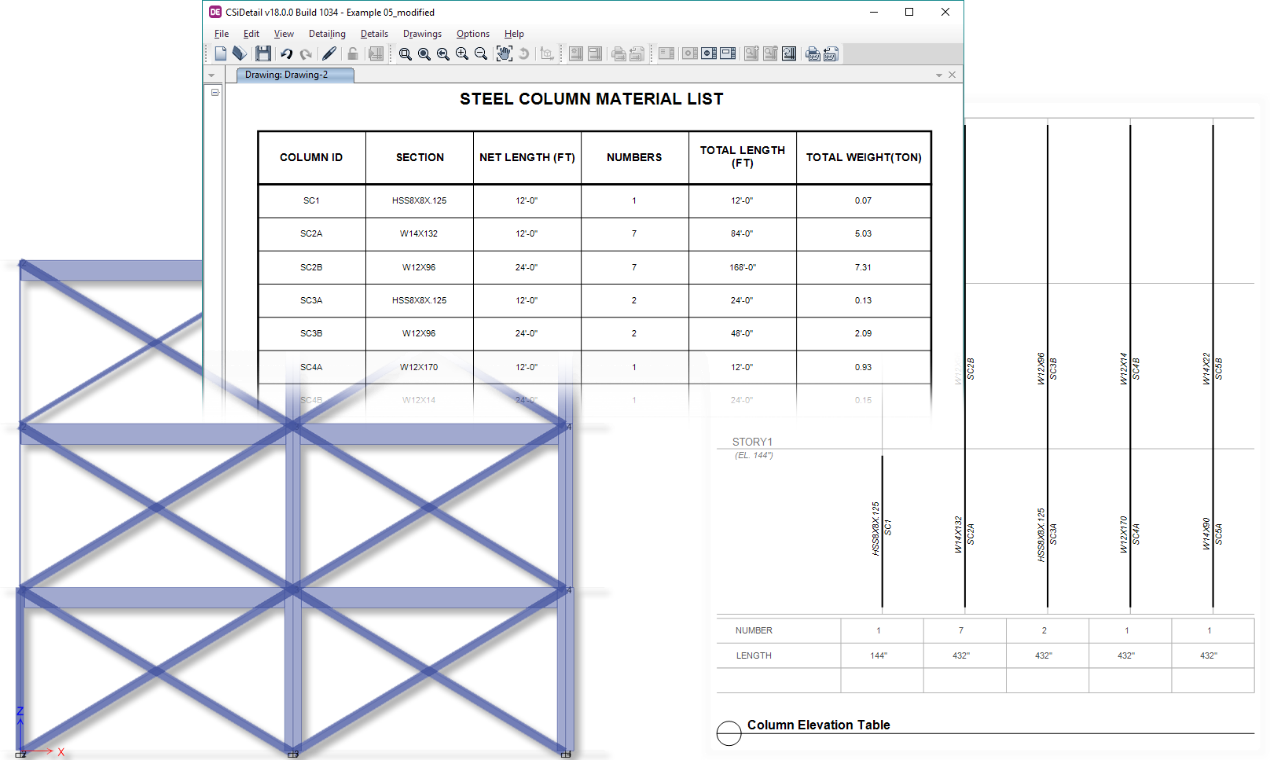Click the NET LENGTH (FT) table header
Viewport: 1270px width, 760px height.
(x=527, y=157)
